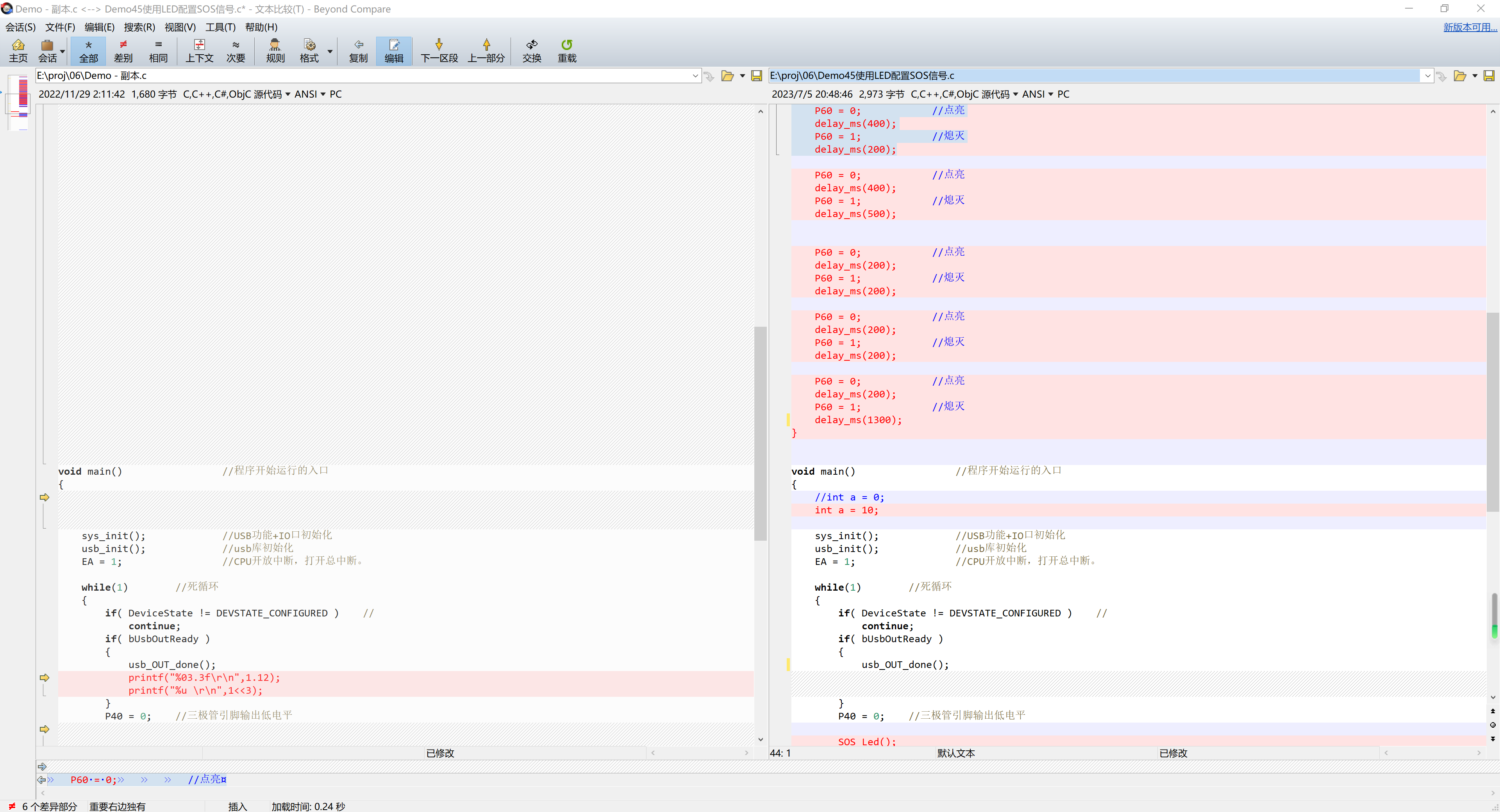
Task: Click right pane next difference arrow button
Action: click(1493, 739)
